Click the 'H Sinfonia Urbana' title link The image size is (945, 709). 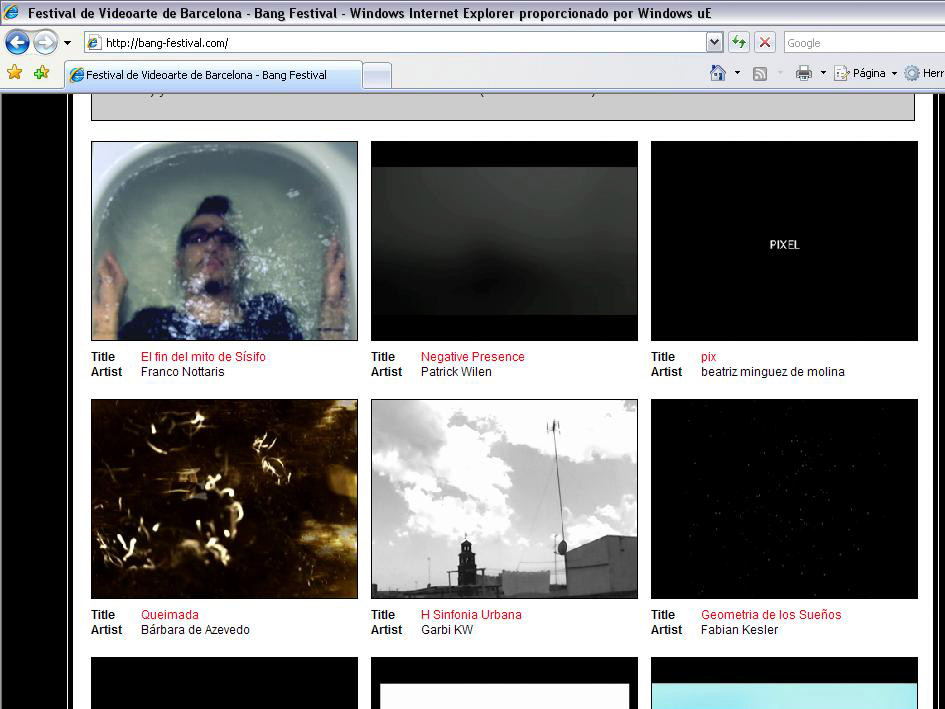[471, 615]
